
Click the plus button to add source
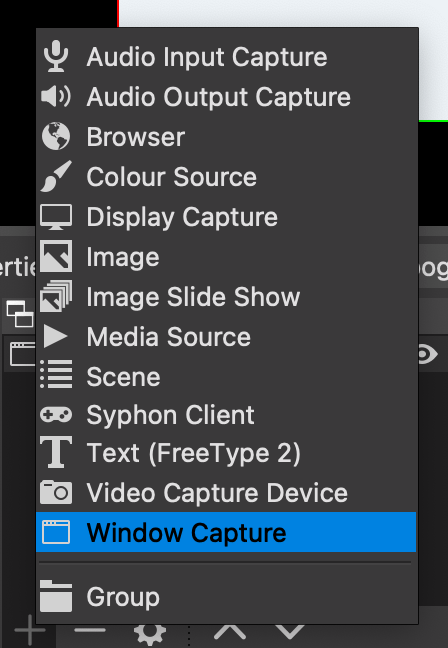pyautogui.click(x=30, y=631)
